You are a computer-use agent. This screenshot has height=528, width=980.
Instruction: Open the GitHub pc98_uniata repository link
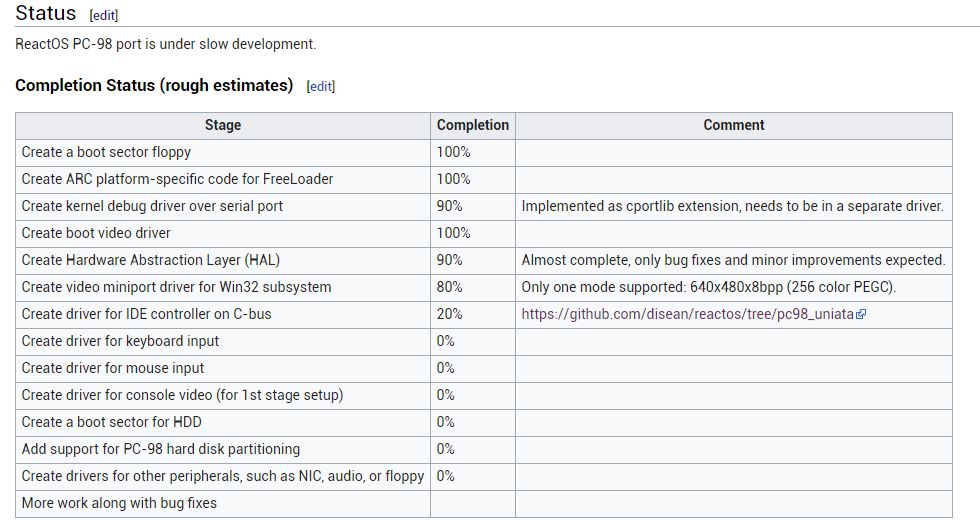coord(687,314)
